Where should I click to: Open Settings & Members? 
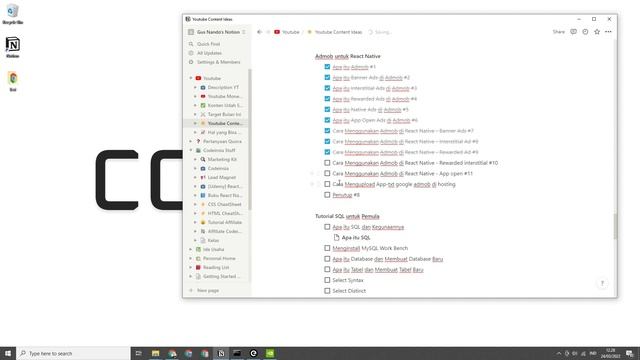tap(218, 62)
